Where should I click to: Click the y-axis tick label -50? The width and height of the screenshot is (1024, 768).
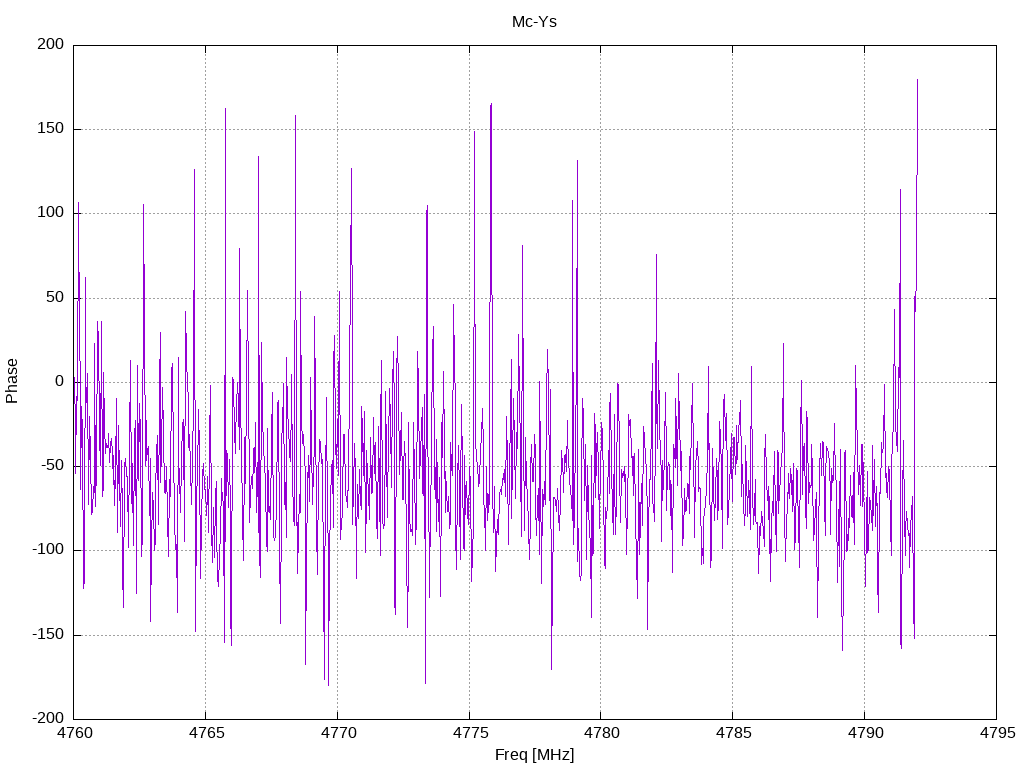pos(53,466)
